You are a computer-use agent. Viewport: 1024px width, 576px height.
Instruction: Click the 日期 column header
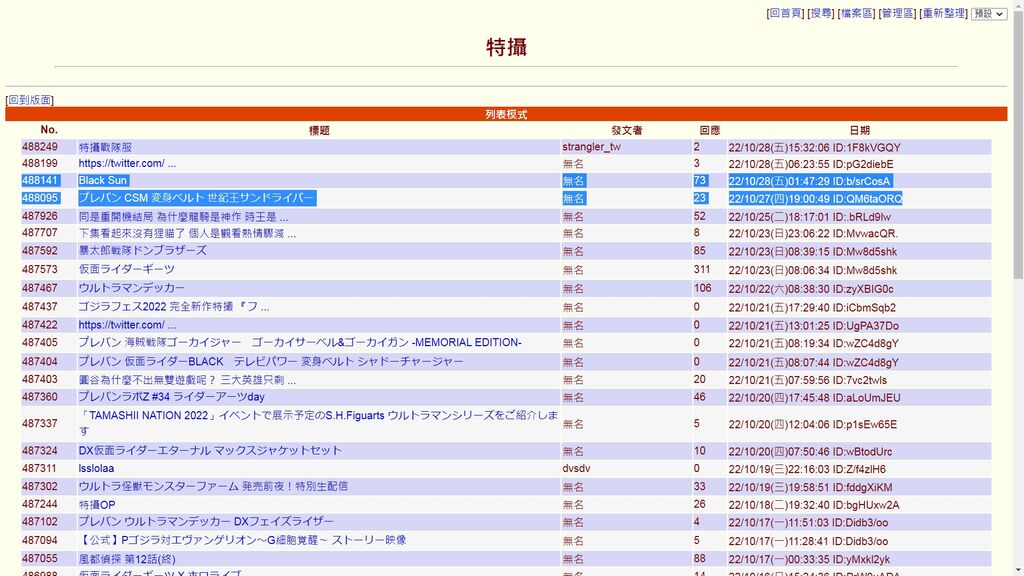(x=859, y=131)
